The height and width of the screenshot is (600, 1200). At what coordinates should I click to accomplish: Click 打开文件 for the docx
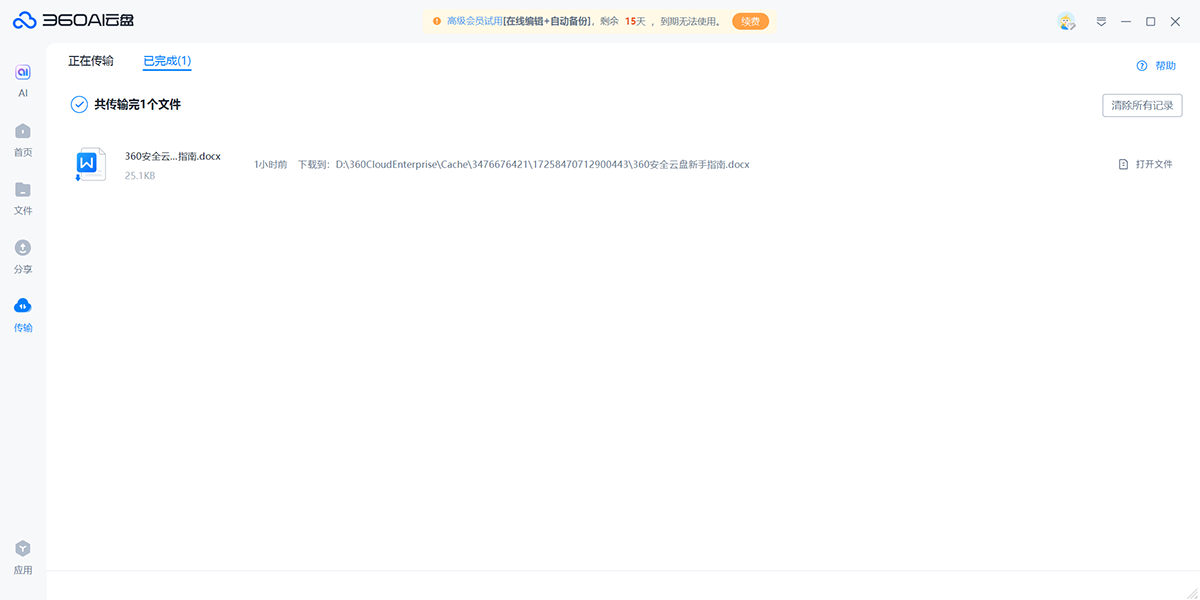(x=1146, y=164)
